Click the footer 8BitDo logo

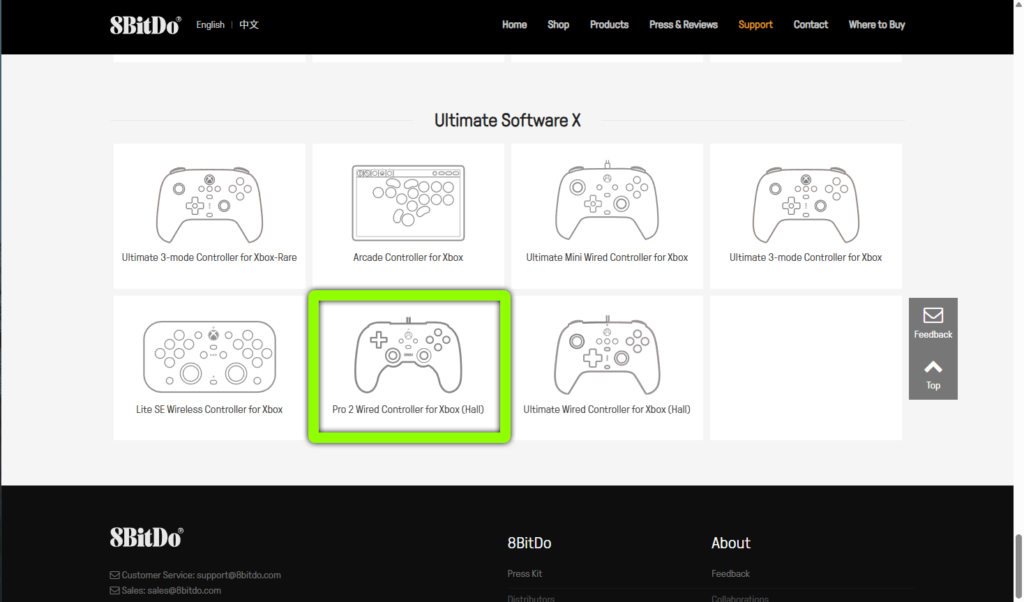(146, 537)
